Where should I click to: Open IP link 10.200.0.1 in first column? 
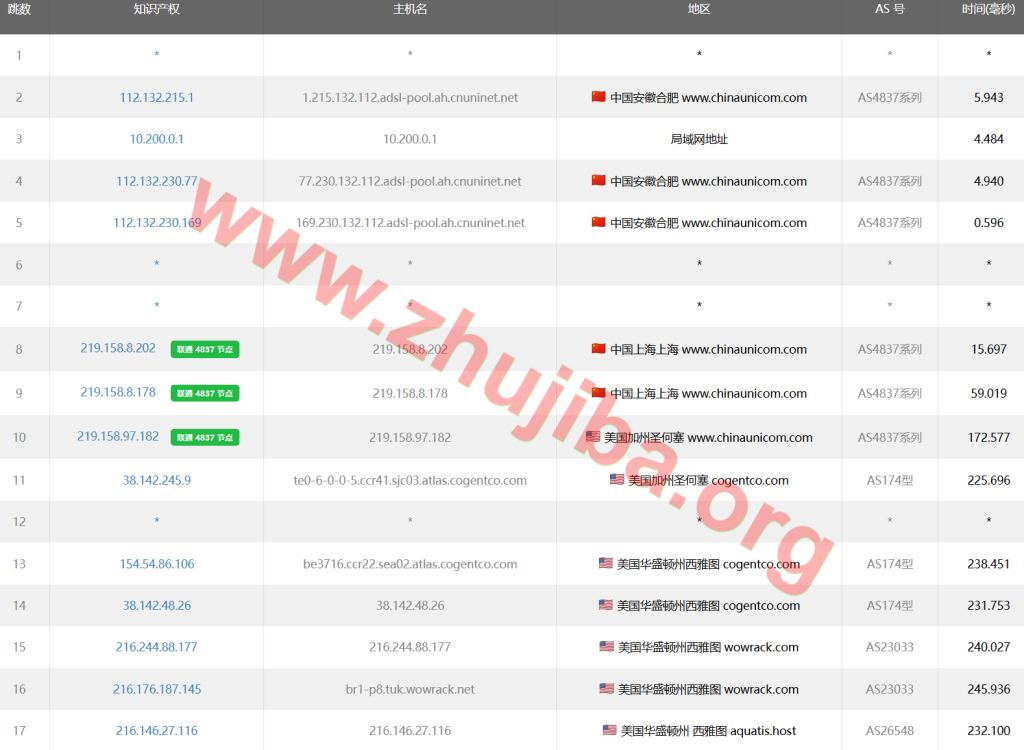(157, 139)
